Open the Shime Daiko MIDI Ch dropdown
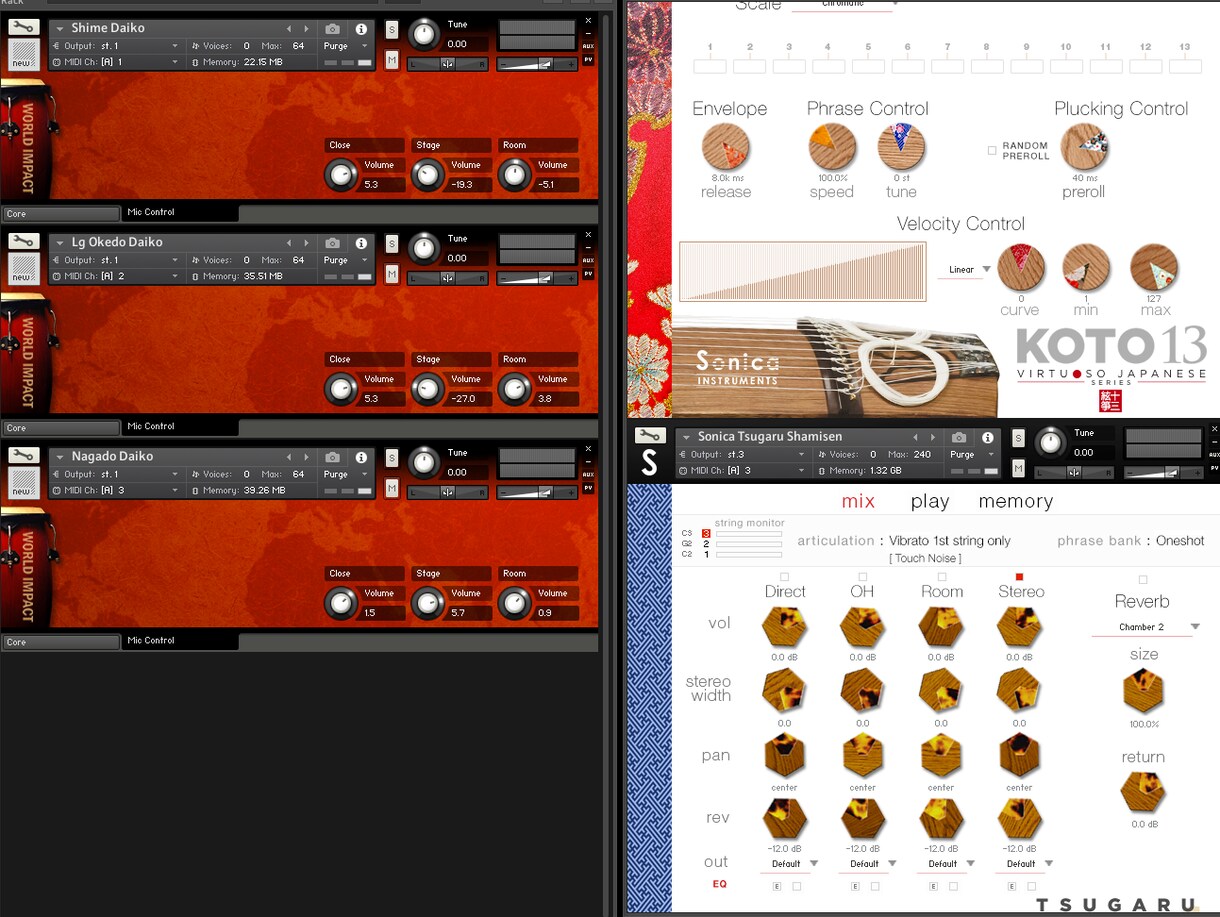The image size is (1220, 917). pos(115,62)
